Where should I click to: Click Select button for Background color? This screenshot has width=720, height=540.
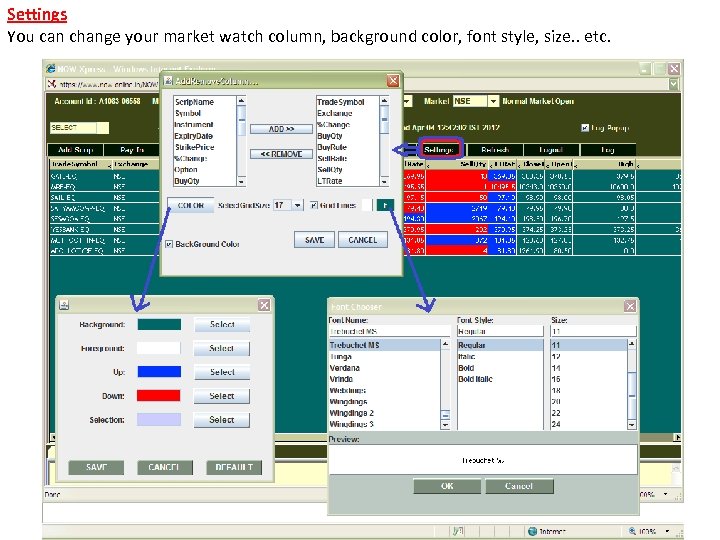point(222,325)
